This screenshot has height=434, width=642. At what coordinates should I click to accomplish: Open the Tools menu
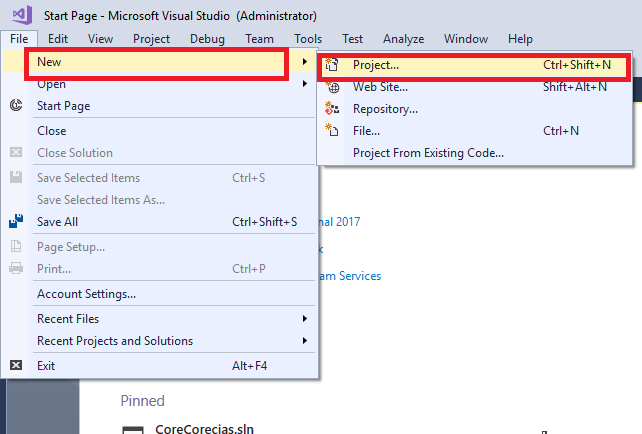(x=308, y=39)
